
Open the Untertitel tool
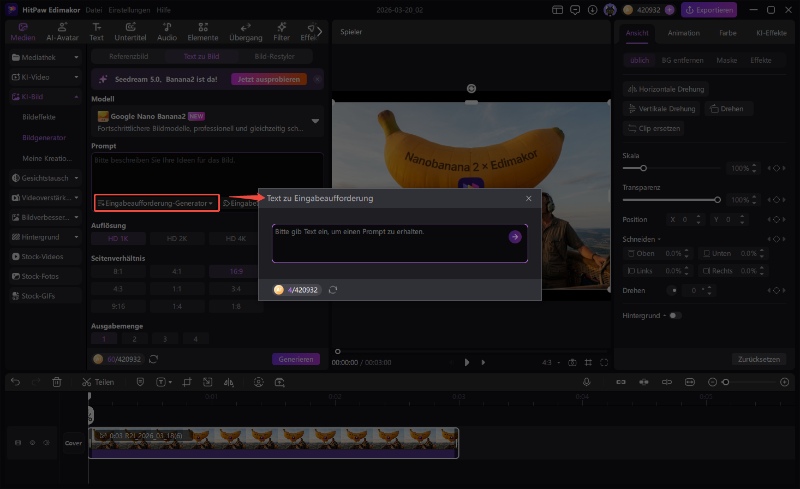[x=130, y=32]
